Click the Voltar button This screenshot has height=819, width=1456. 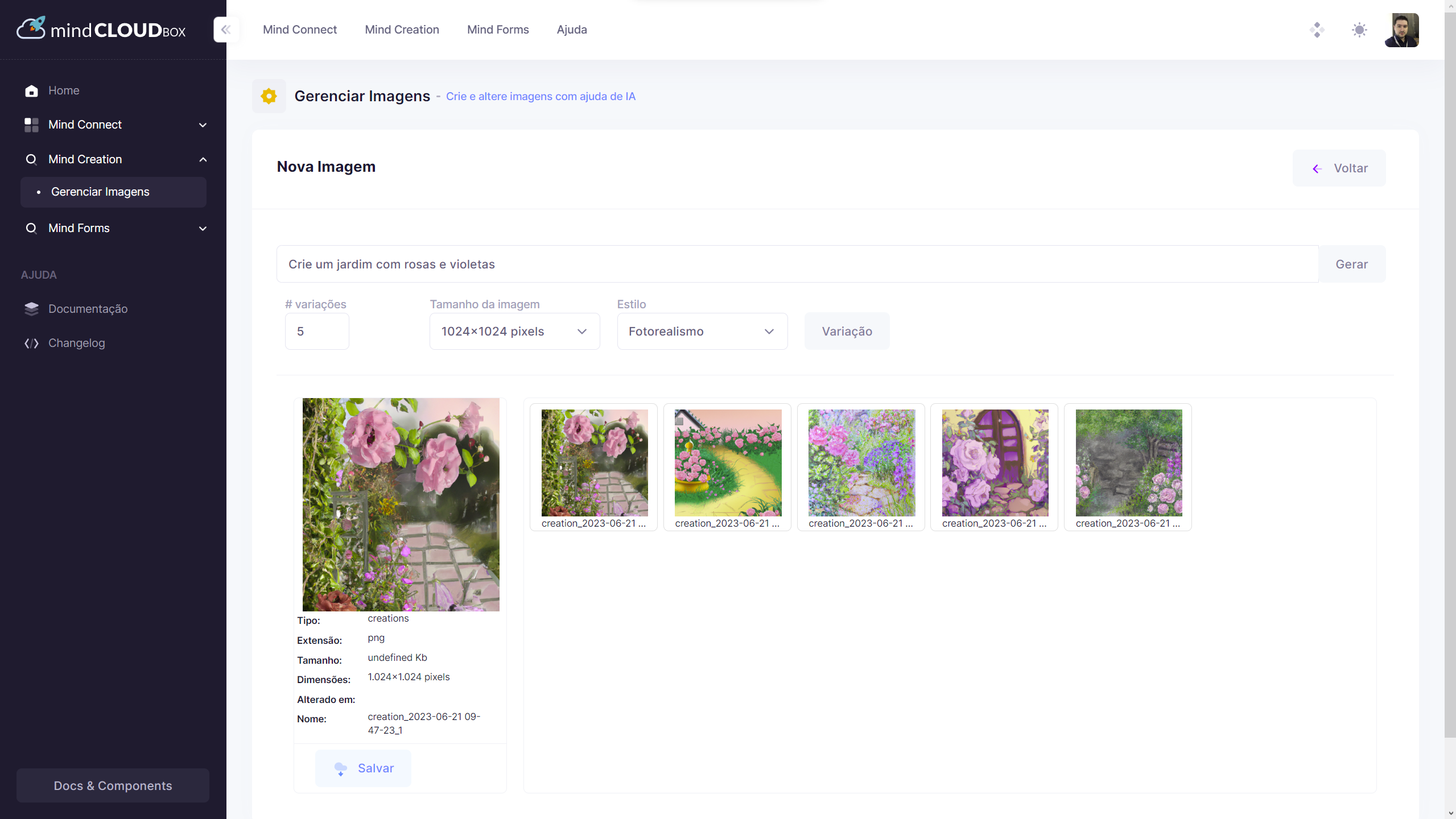coord(1339,168)
